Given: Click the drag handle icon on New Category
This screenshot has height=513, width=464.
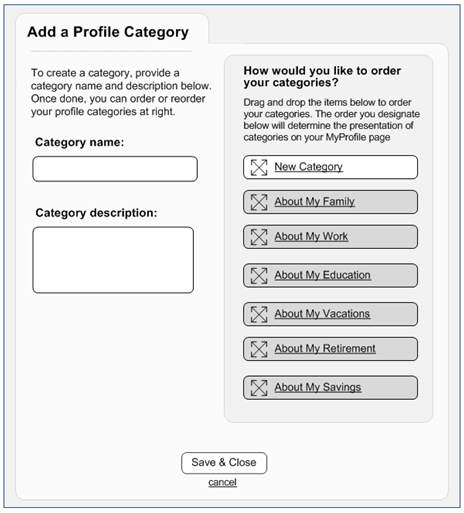Looking at the screenshot, I should [x=259, y=167].
